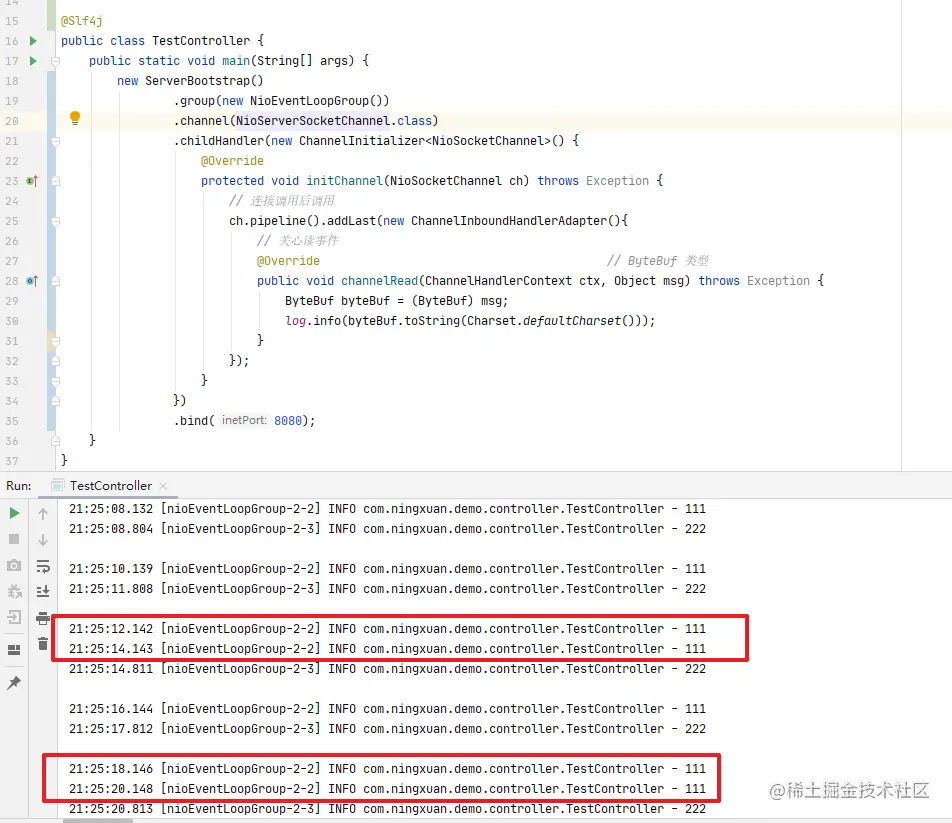Click 'ChannelInboundHandlerAdapter' in addLast call
Image resolution: width=952 pixels, height=823 pixels.
[509, 221]
